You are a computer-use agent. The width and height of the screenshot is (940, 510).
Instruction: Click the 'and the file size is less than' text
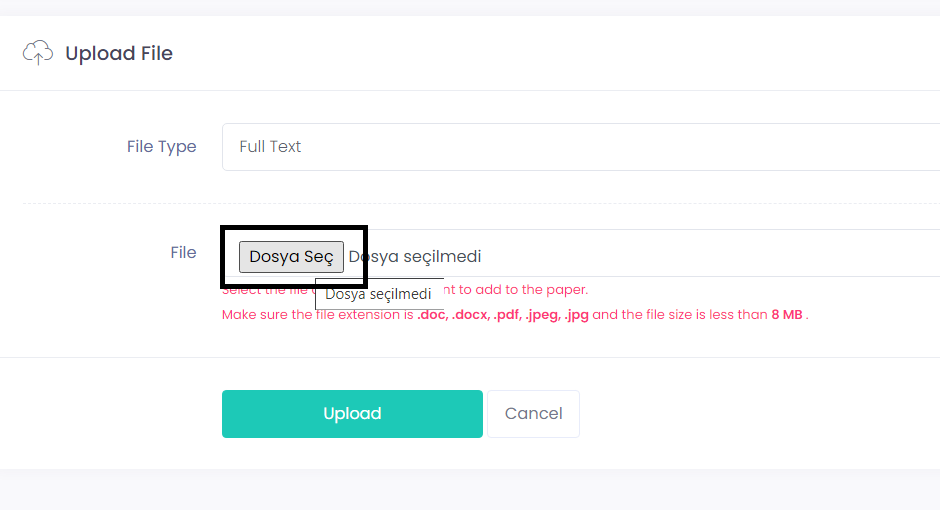(680, 315)
